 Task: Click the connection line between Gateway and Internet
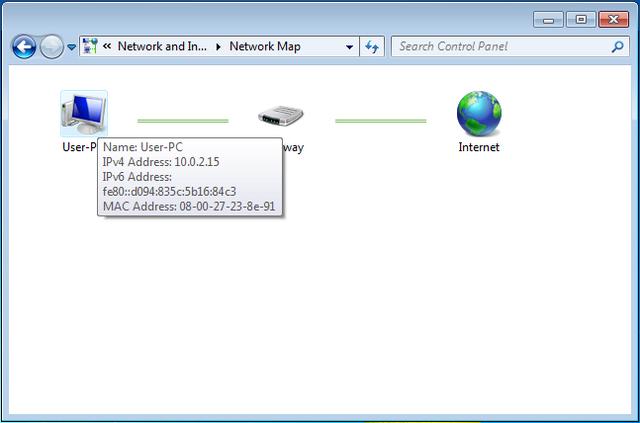(380, 121)
